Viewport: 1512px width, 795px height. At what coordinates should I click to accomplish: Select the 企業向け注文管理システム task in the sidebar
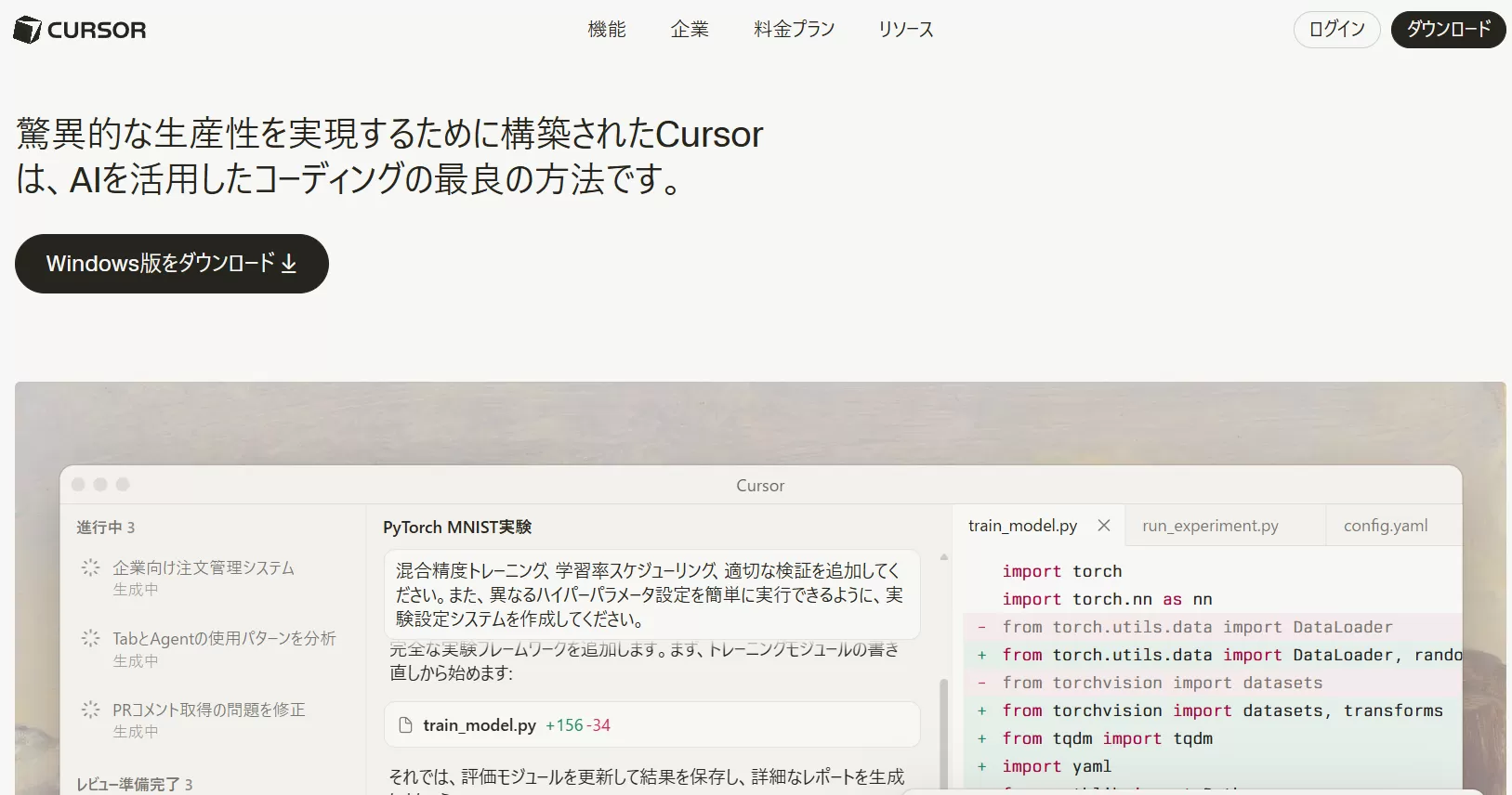tap(204, 567)
